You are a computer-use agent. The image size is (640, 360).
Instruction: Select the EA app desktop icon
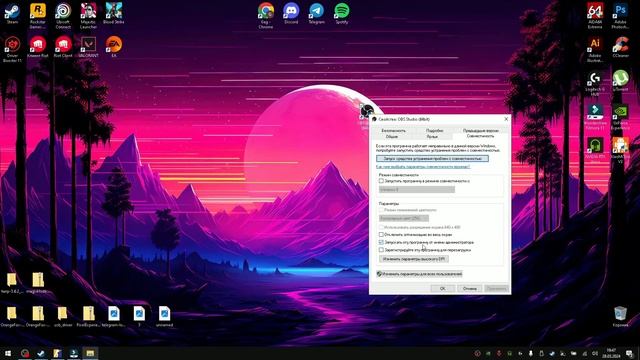[113, 47]
